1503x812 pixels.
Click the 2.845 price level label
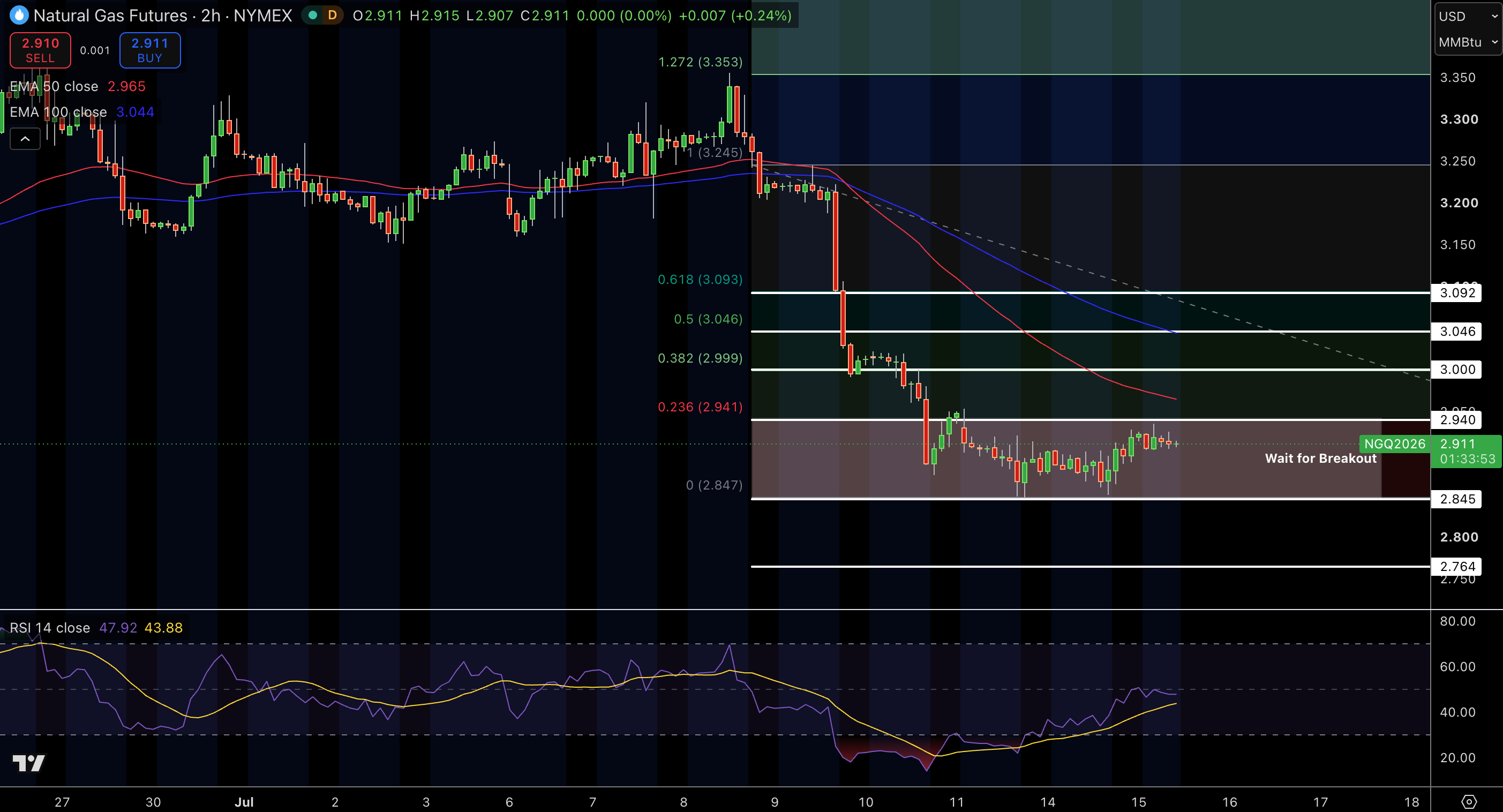[x=1457, y=499]
